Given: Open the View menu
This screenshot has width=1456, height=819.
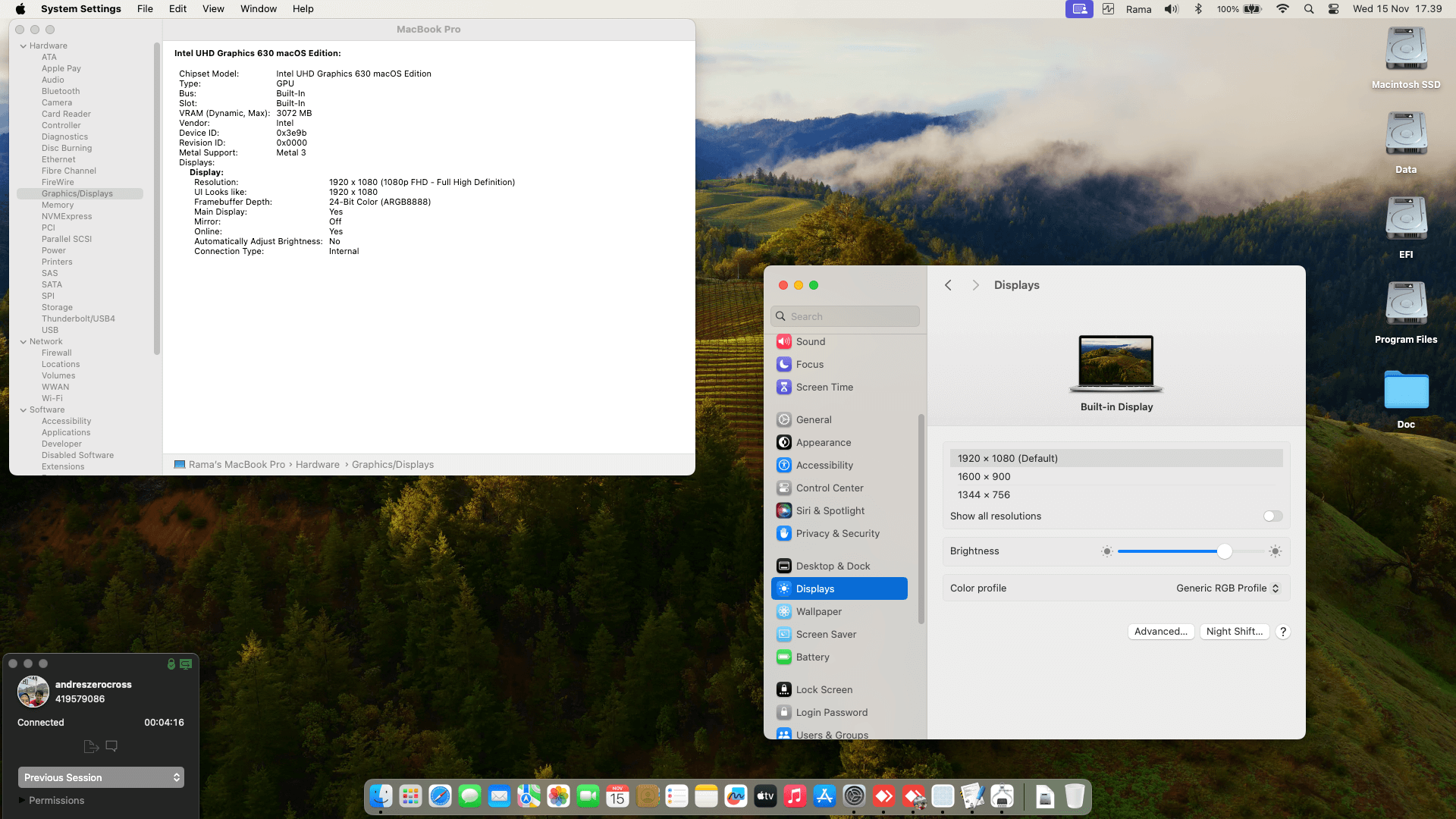Looking at the screenshot, I should pos(213,9).
